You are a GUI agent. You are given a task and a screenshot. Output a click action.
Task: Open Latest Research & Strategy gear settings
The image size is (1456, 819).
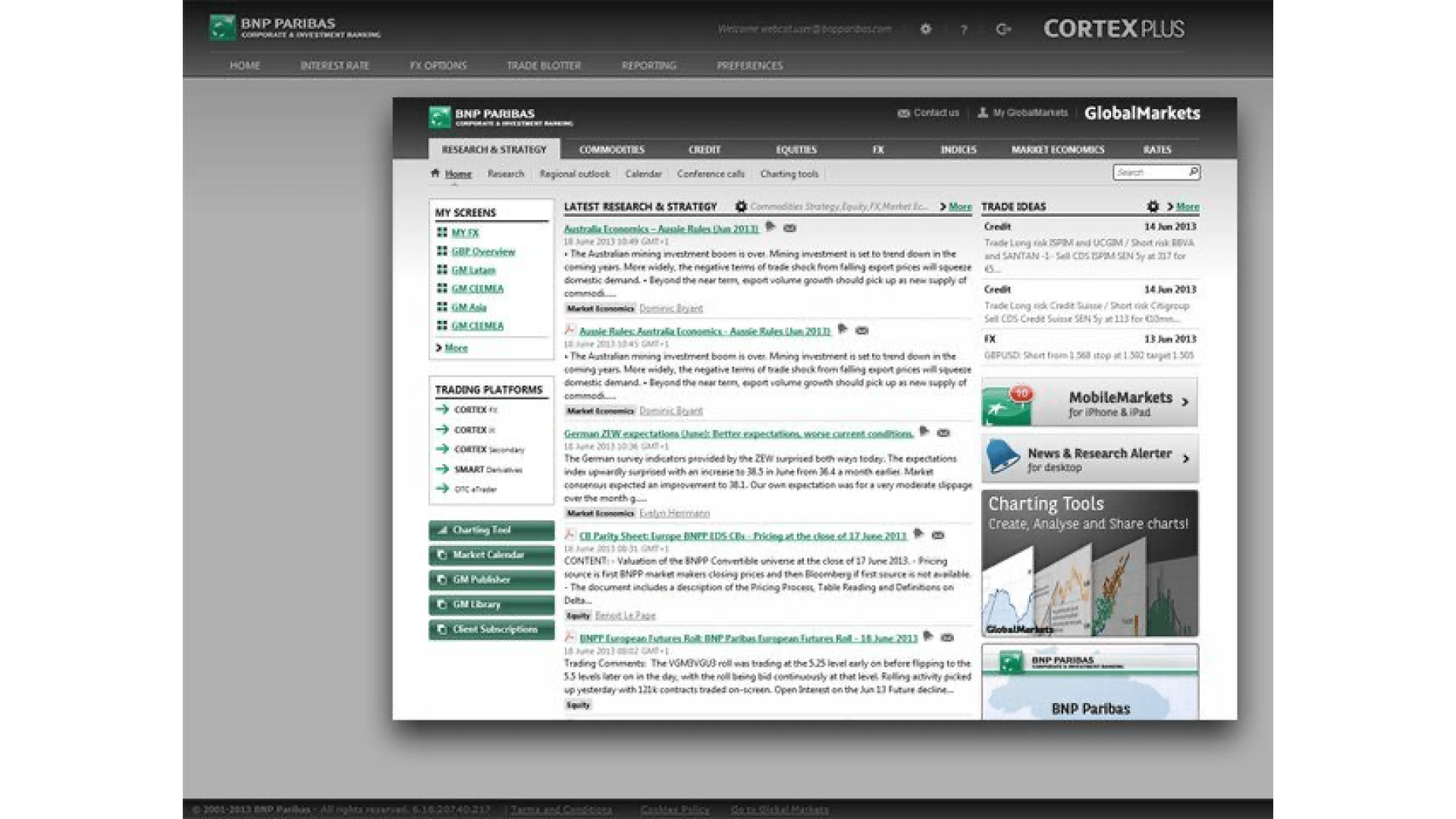[741, 206]
